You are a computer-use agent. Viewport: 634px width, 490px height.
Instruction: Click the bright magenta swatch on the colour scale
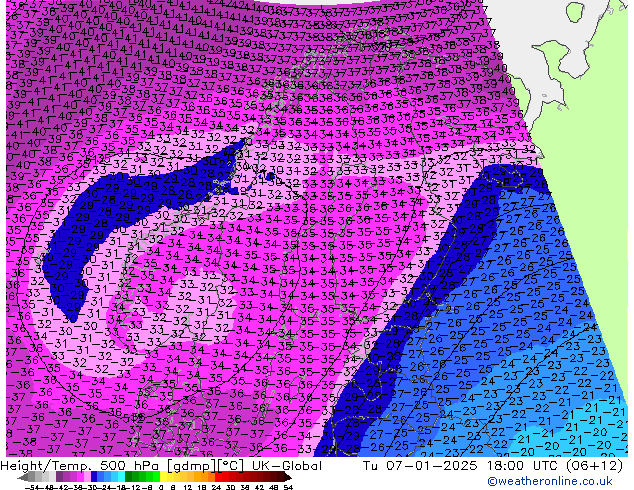(x=80, y=477)
